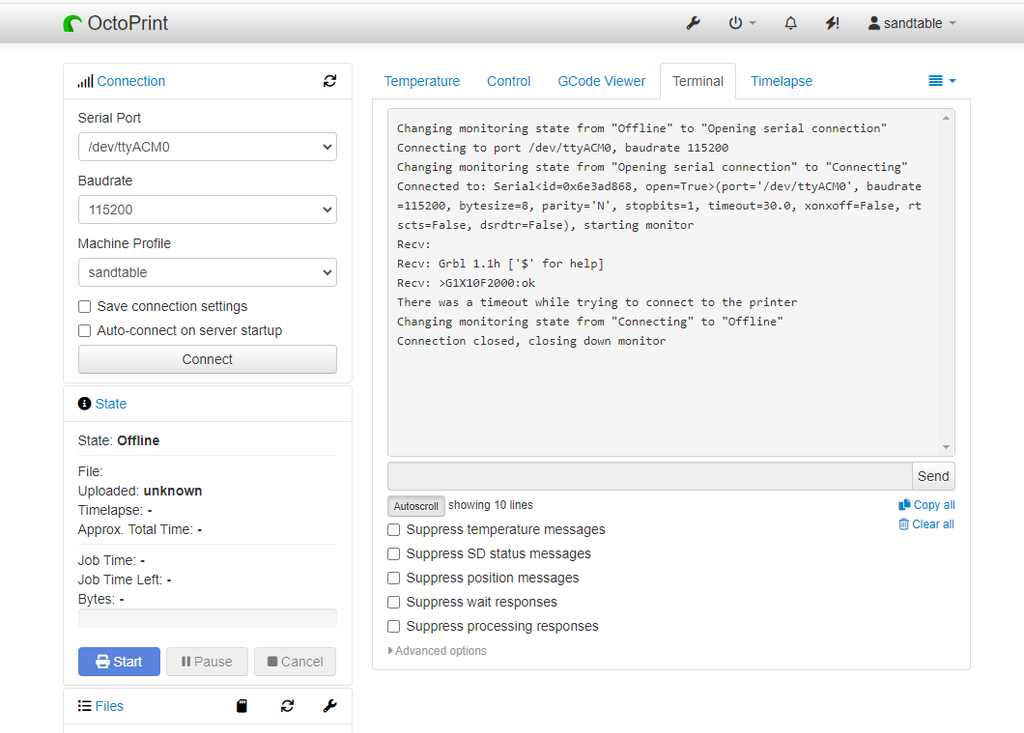Refresh the Files list icon
1024x733 pixels.
pos(287,706)
